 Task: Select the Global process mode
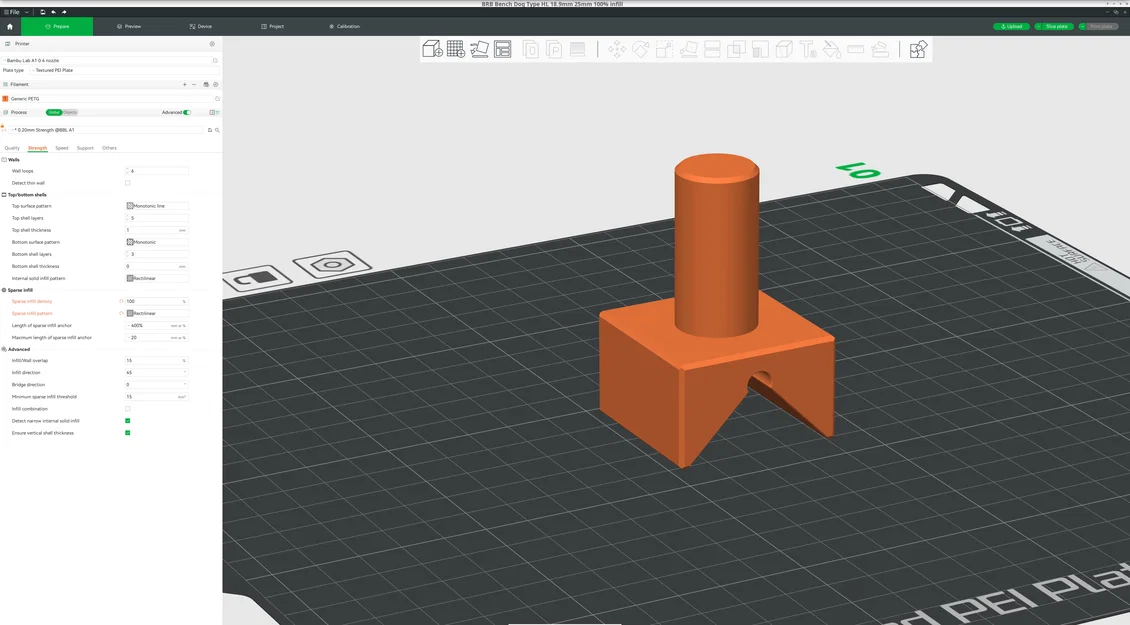tap(54, 112)
